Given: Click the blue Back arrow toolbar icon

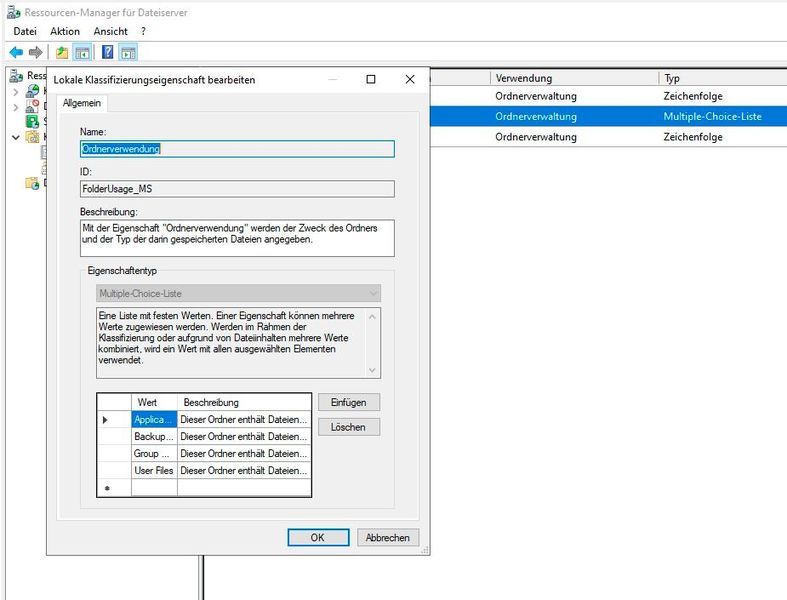Looking at the screenshot, I should pos(16,52).
